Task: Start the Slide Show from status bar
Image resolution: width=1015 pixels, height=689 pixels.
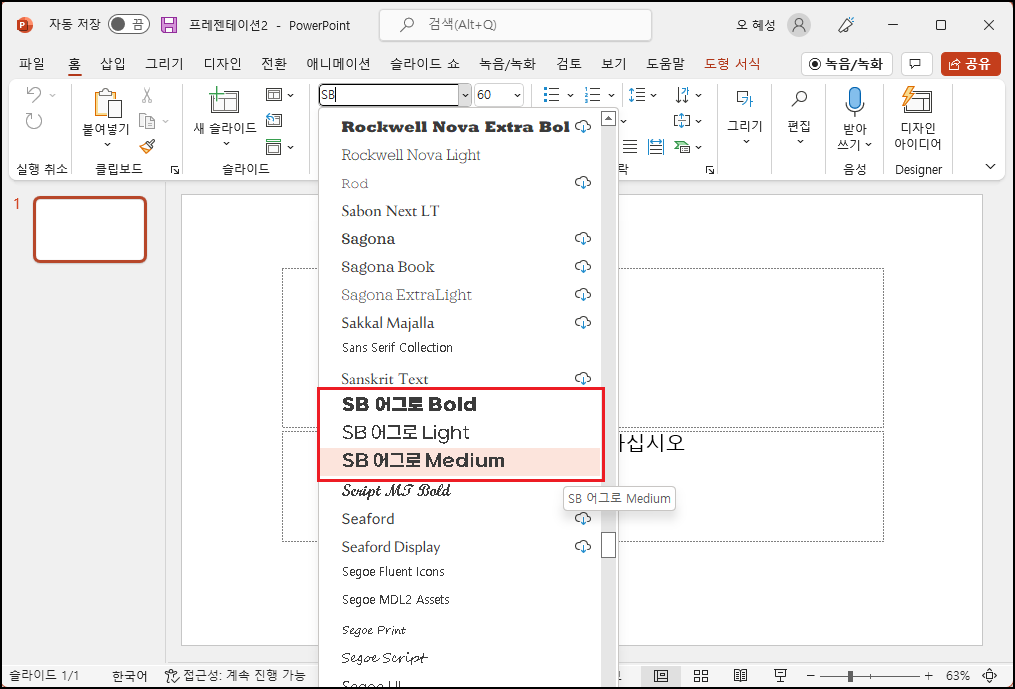Action: (781, 675)
